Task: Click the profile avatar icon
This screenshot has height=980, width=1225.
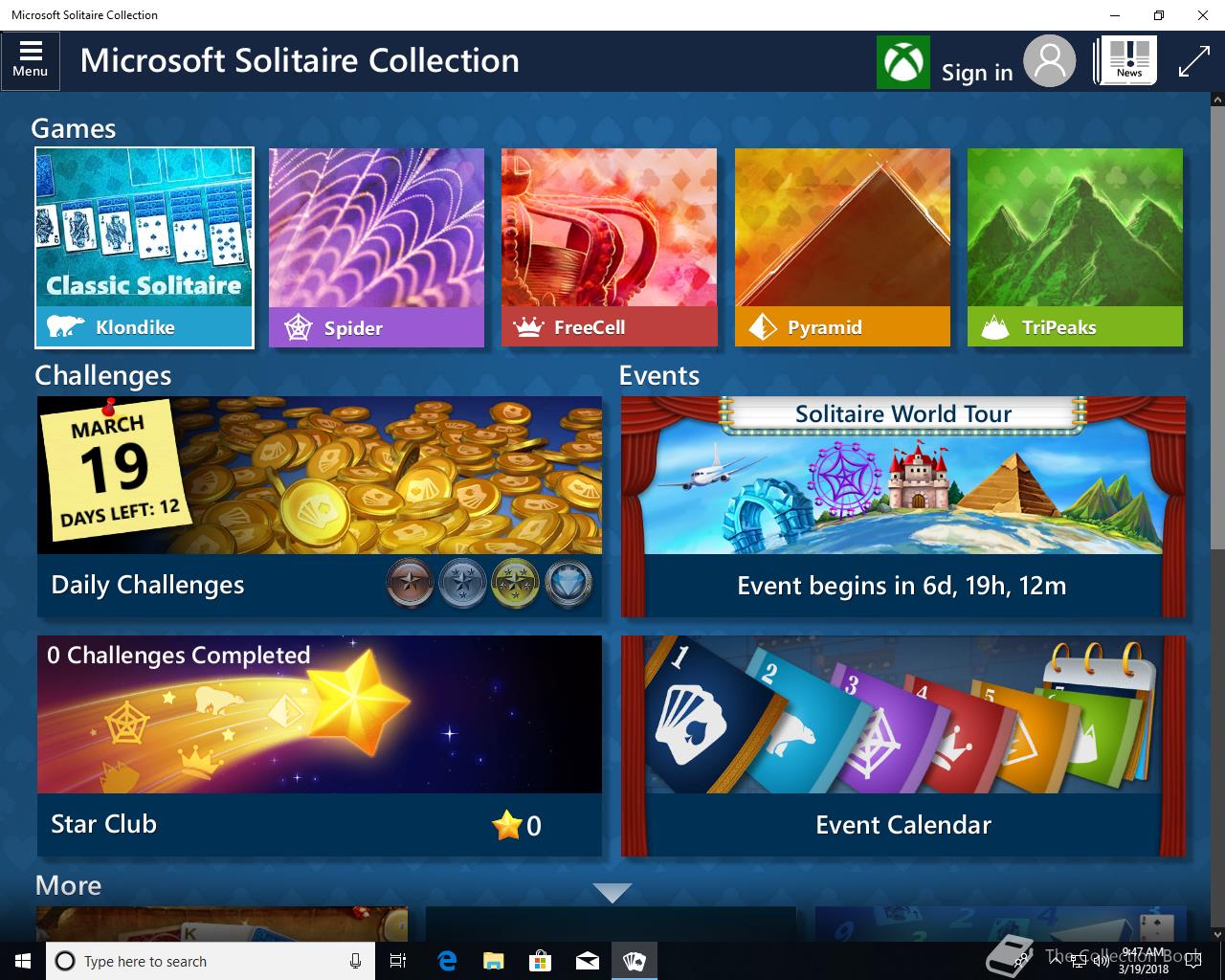Action: (1049, 61)
